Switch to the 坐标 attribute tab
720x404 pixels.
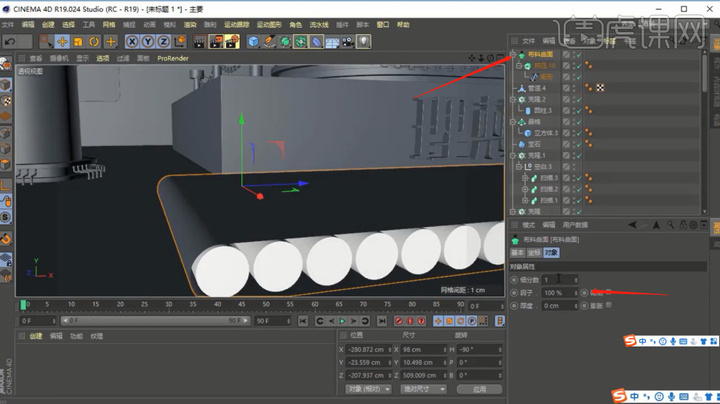(534, 252)
